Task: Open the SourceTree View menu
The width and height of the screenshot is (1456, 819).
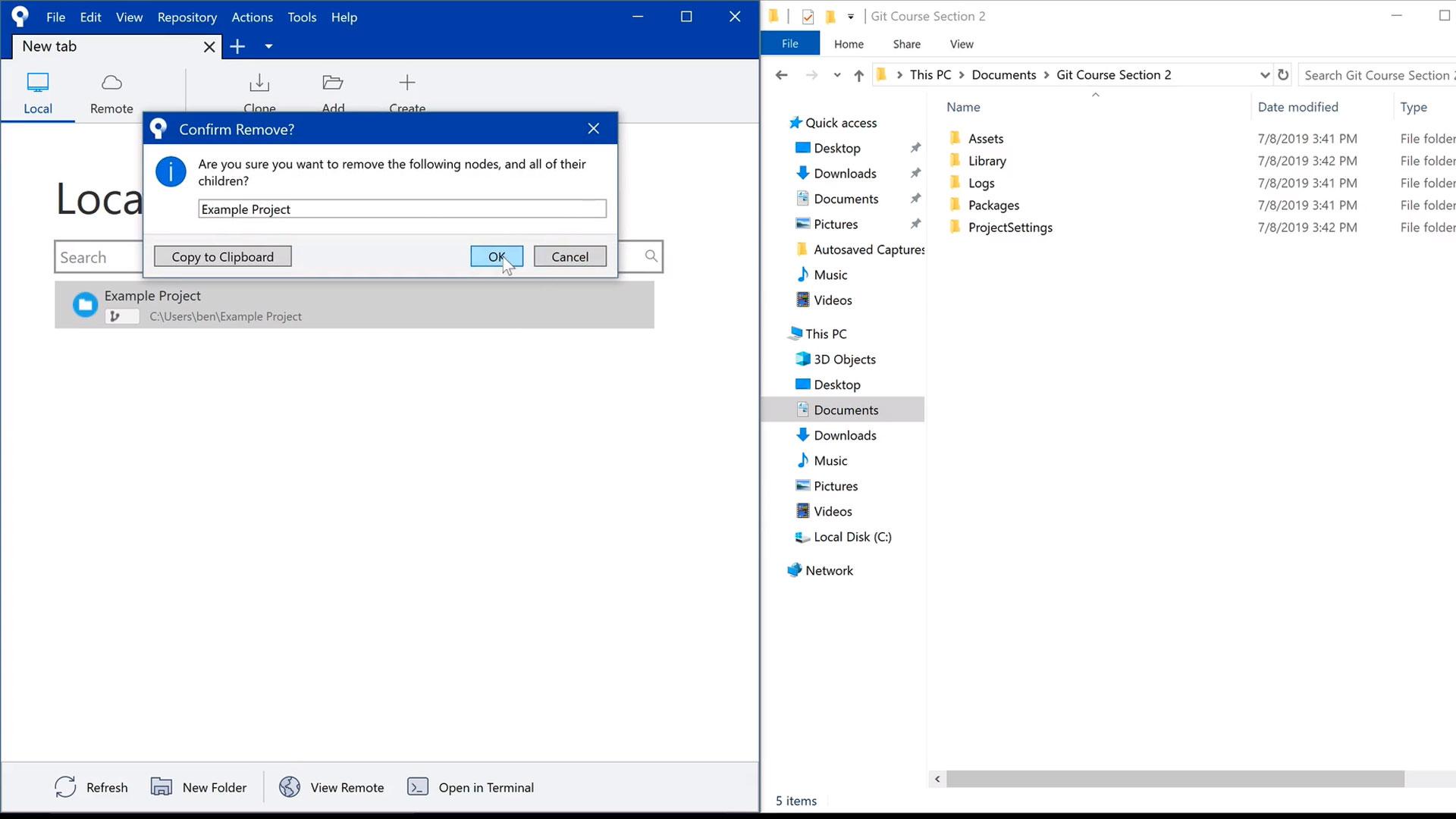Action: tap(129, 17)
